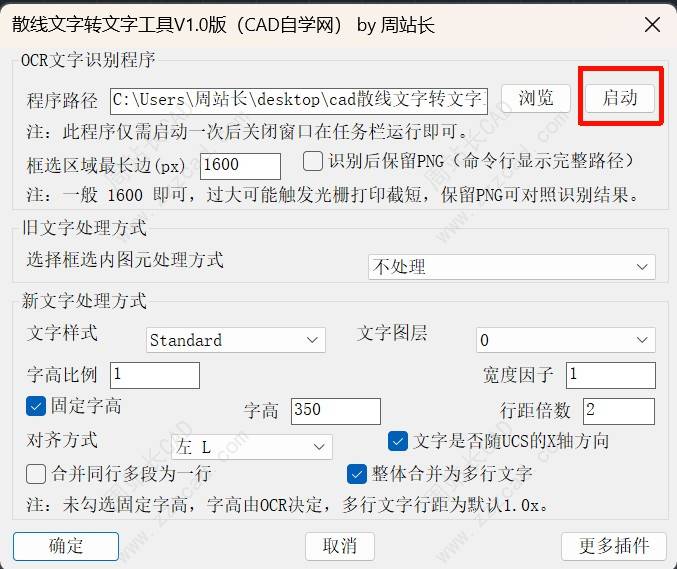Click the 程序路径 path input field
The image size is (677, 569).
(x=299, y=101)
